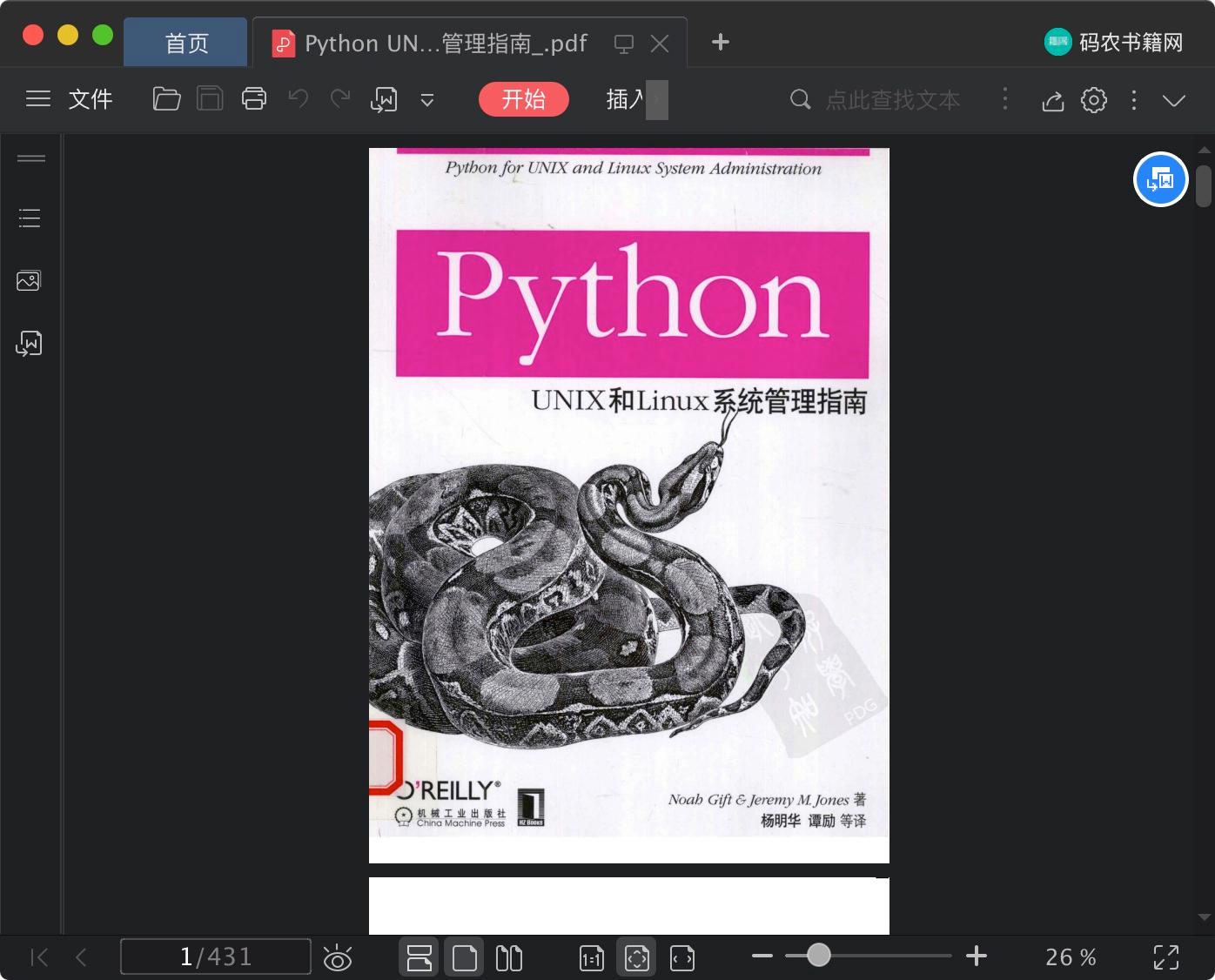Select the 插入 ribbon tab
The image size is (1215, 980).
pos(625,99)
